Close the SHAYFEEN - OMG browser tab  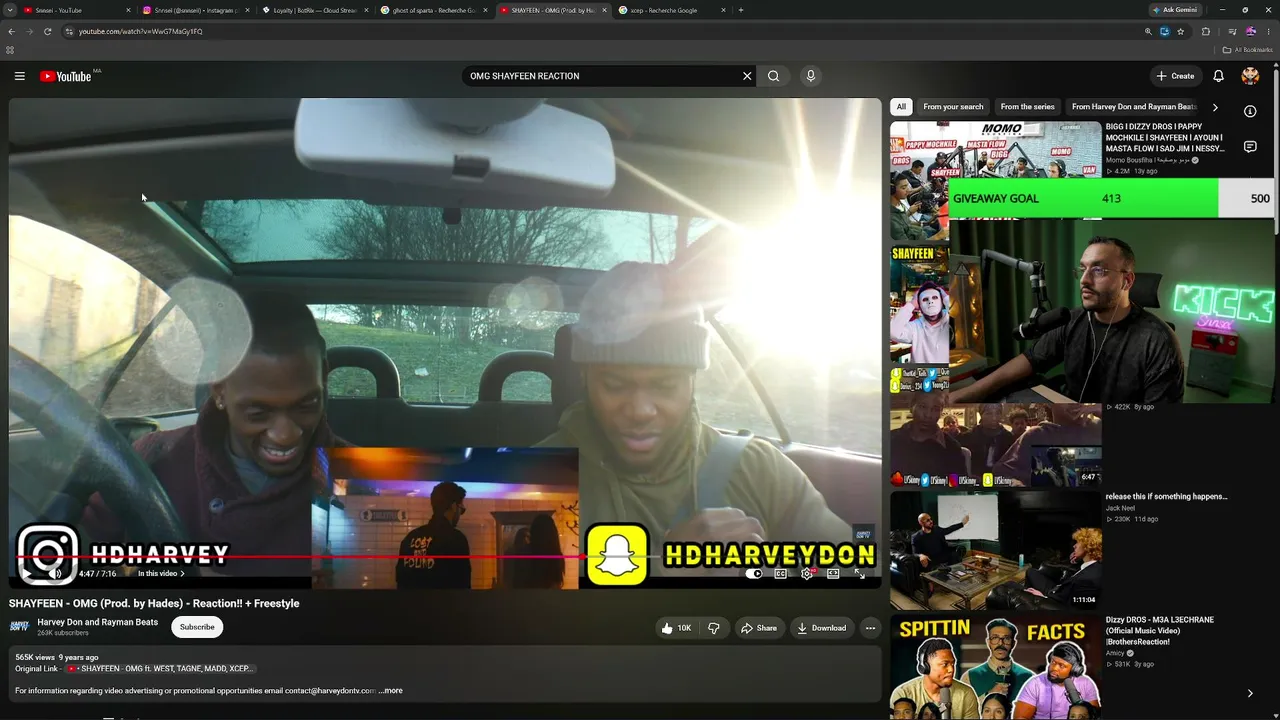pyautogui.click(x=605, y=10)
